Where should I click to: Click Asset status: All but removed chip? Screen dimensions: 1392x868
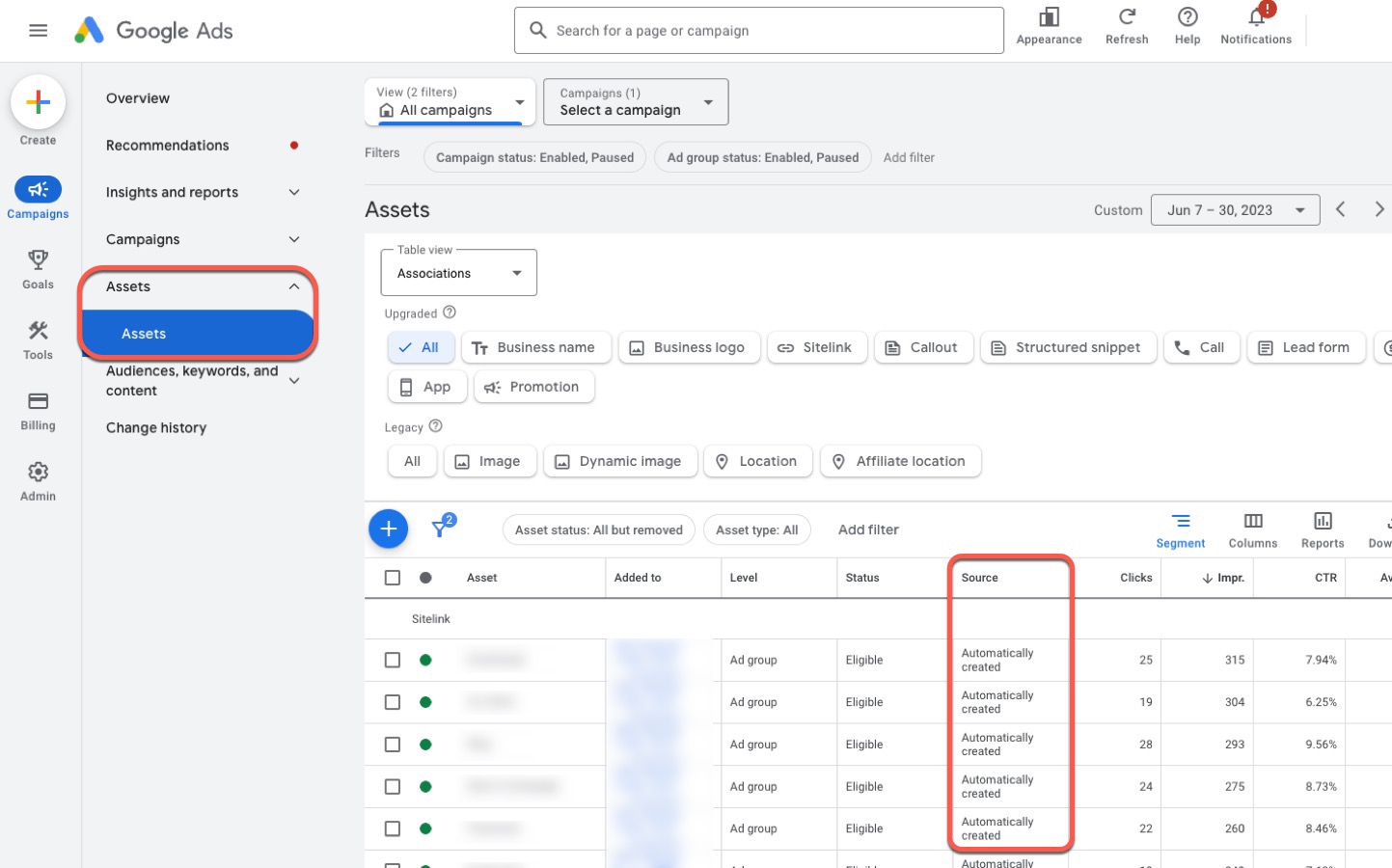pyautogui.click(x=598, y=529)
